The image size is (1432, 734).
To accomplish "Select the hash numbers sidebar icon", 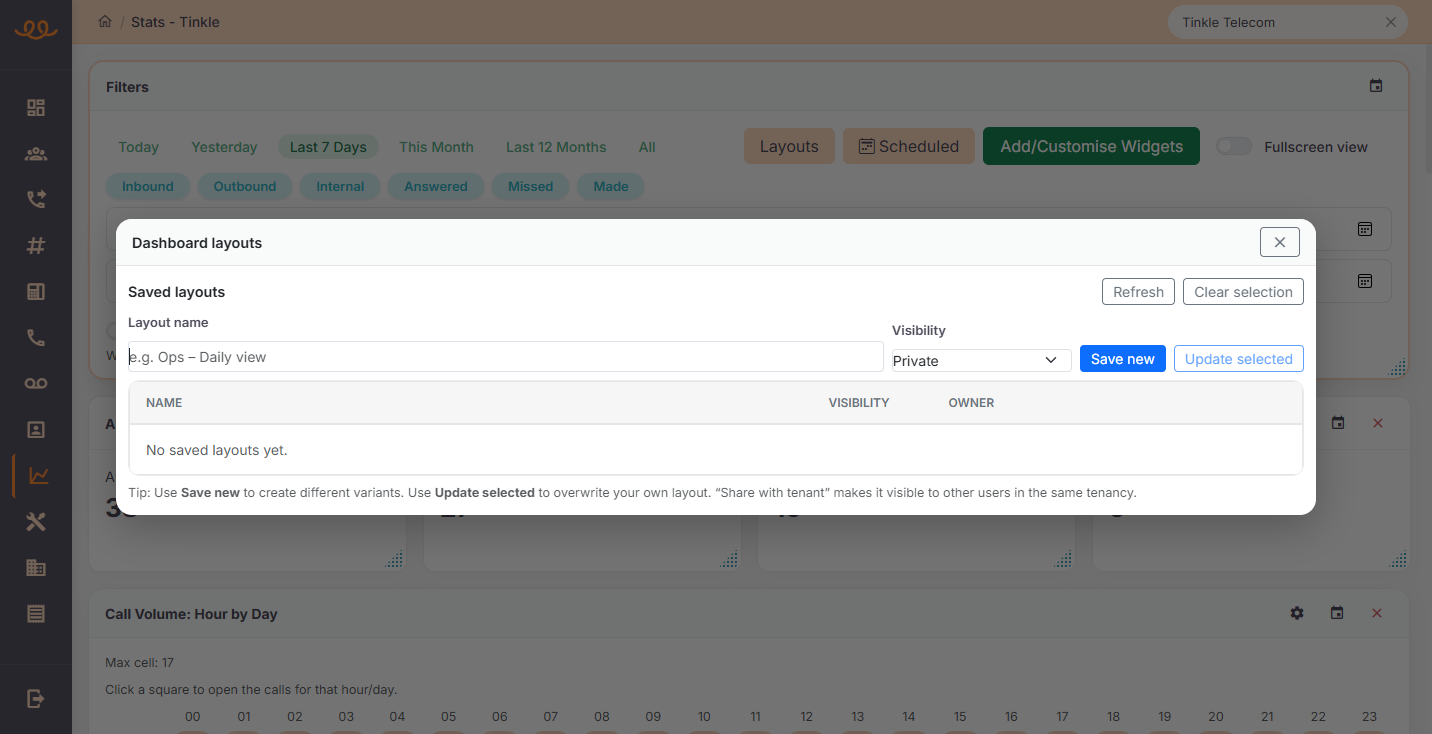I will [36, 246].
